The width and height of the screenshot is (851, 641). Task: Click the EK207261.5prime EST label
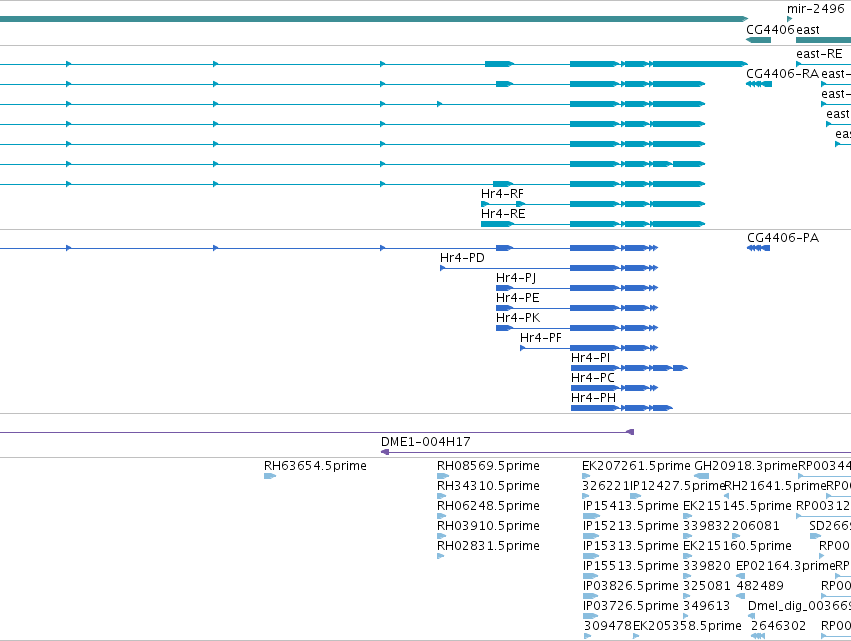pos(636,466)
